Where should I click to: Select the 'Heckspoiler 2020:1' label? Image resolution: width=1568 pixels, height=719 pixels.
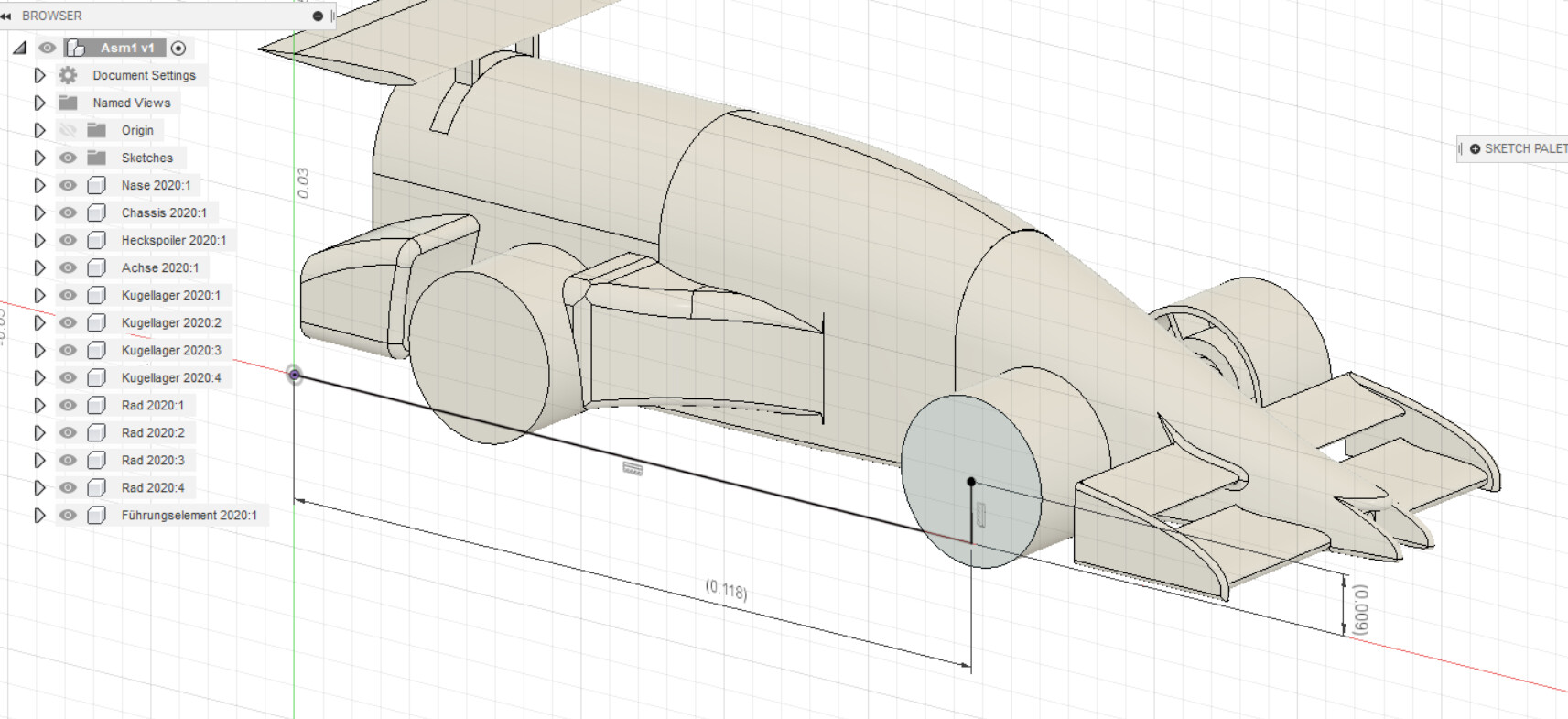[174, 240]
